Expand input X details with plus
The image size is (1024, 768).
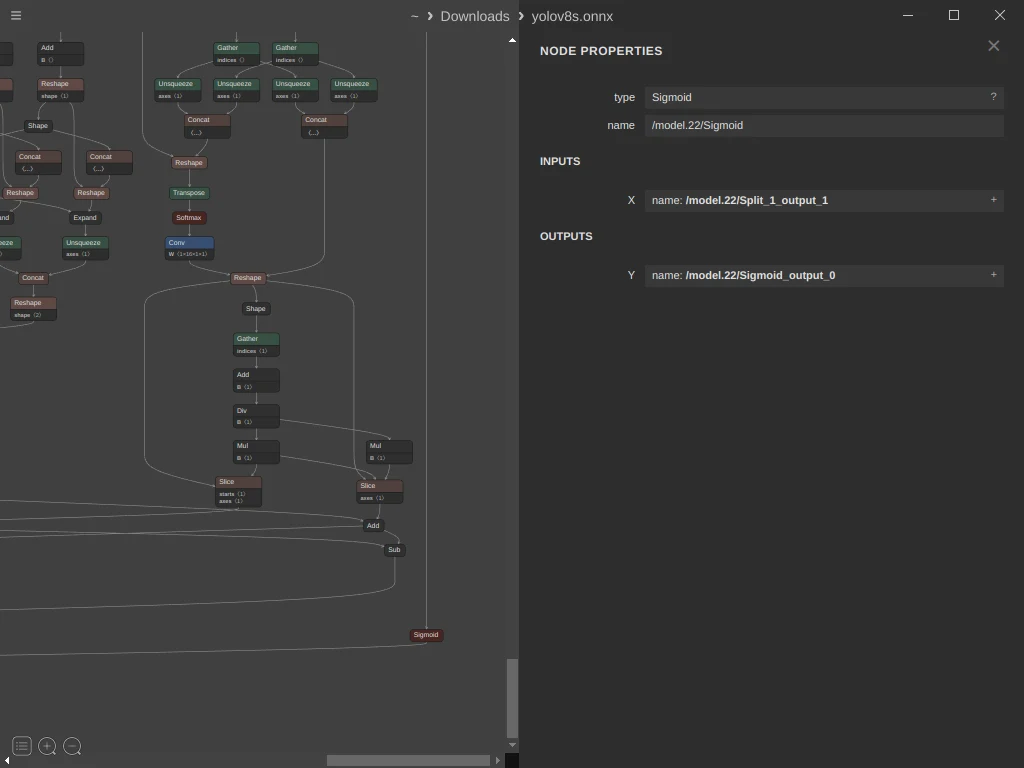click(x=993, y=200)
